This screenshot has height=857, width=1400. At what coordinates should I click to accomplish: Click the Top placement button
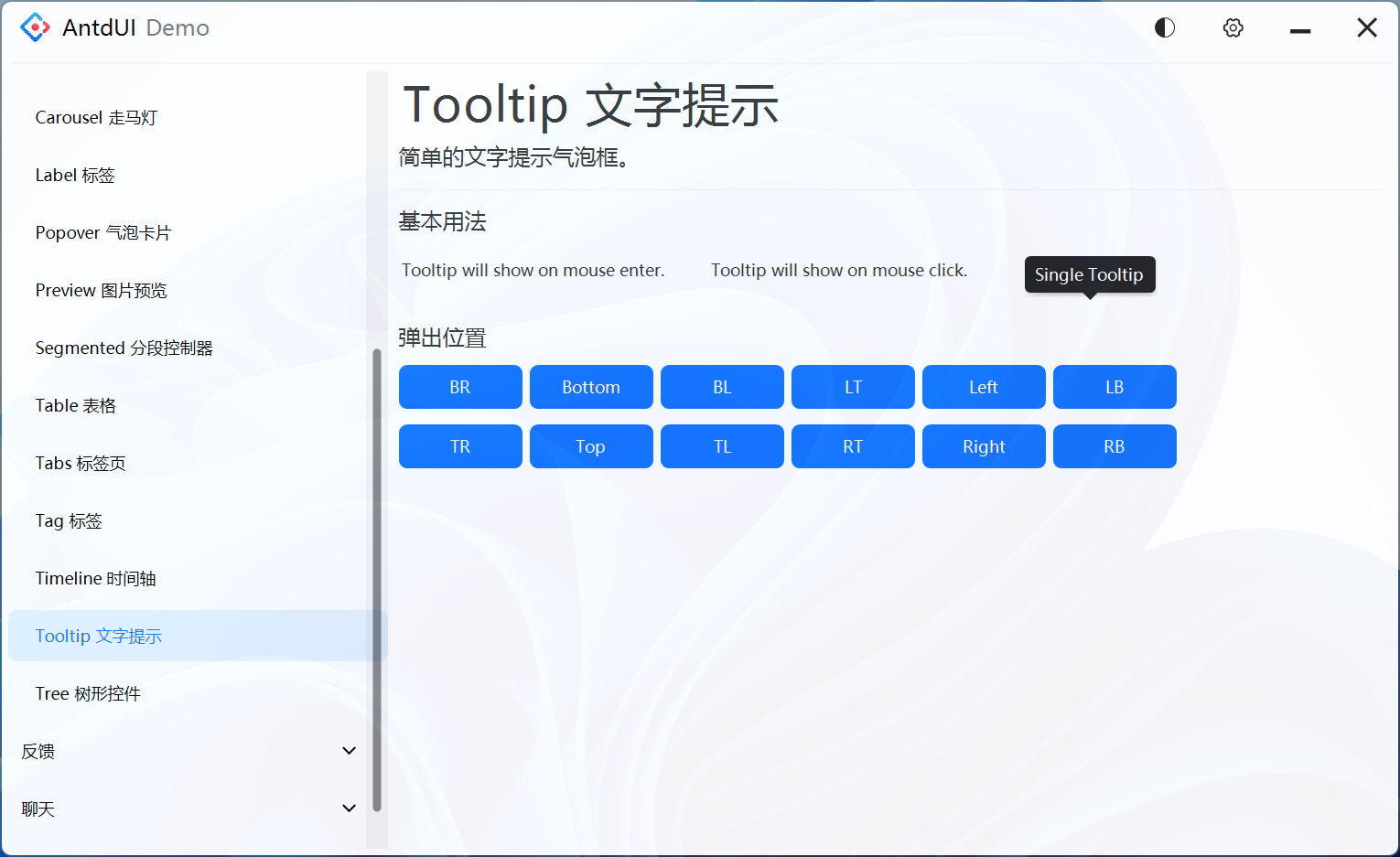pos(591,445)
